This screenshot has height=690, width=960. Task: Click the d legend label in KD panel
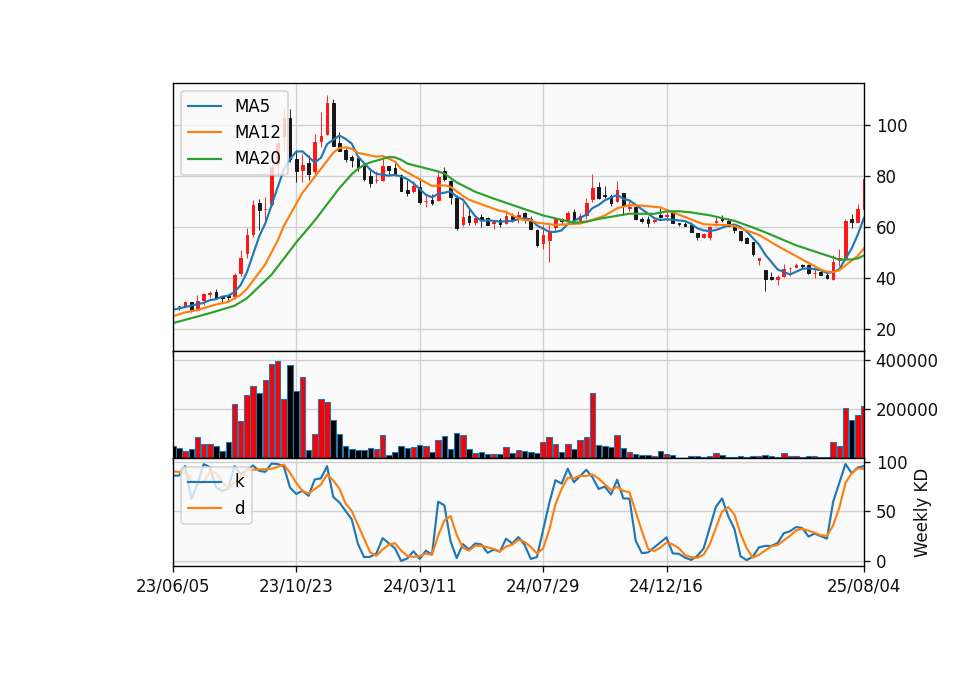pos(239,508)
